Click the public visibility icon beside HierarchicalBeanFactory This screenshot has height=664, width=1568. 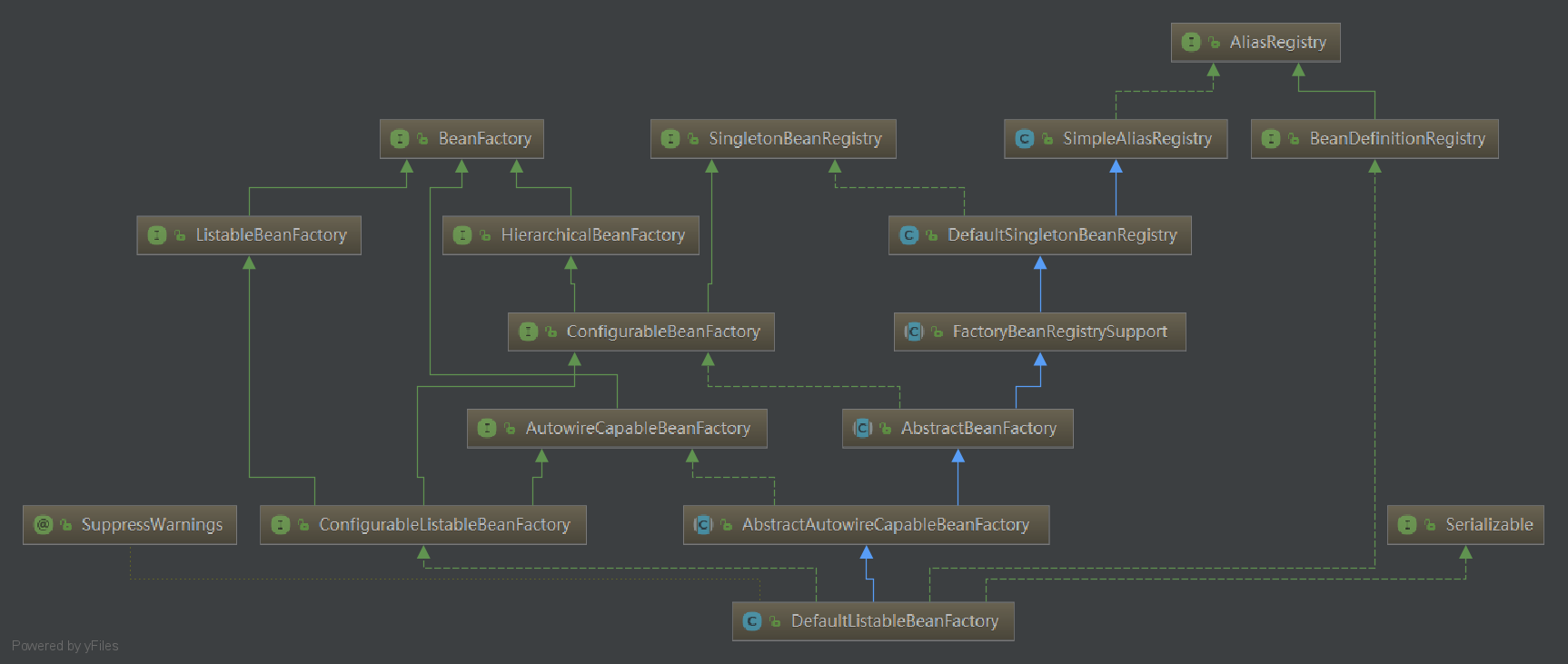tap(485, 235)
